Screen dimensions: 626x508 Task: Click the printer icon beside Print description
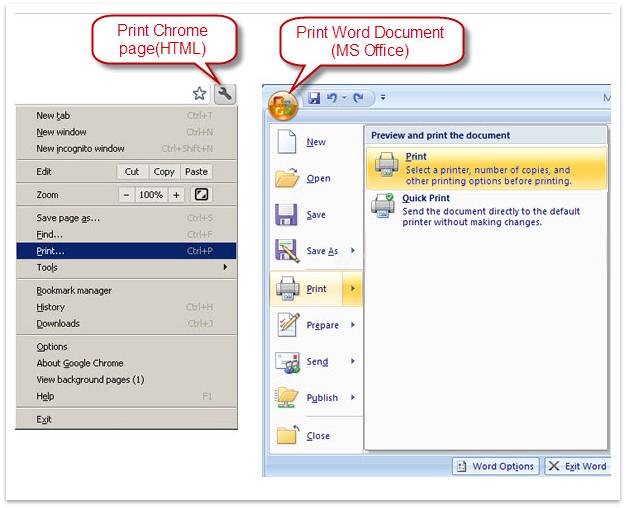[x=386, y=164]
